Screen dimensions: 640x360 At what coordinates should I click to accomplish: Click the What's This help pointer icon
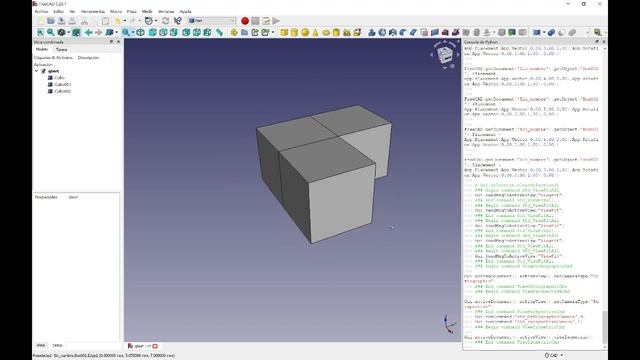pyautogui.click(x=178, y=21)
